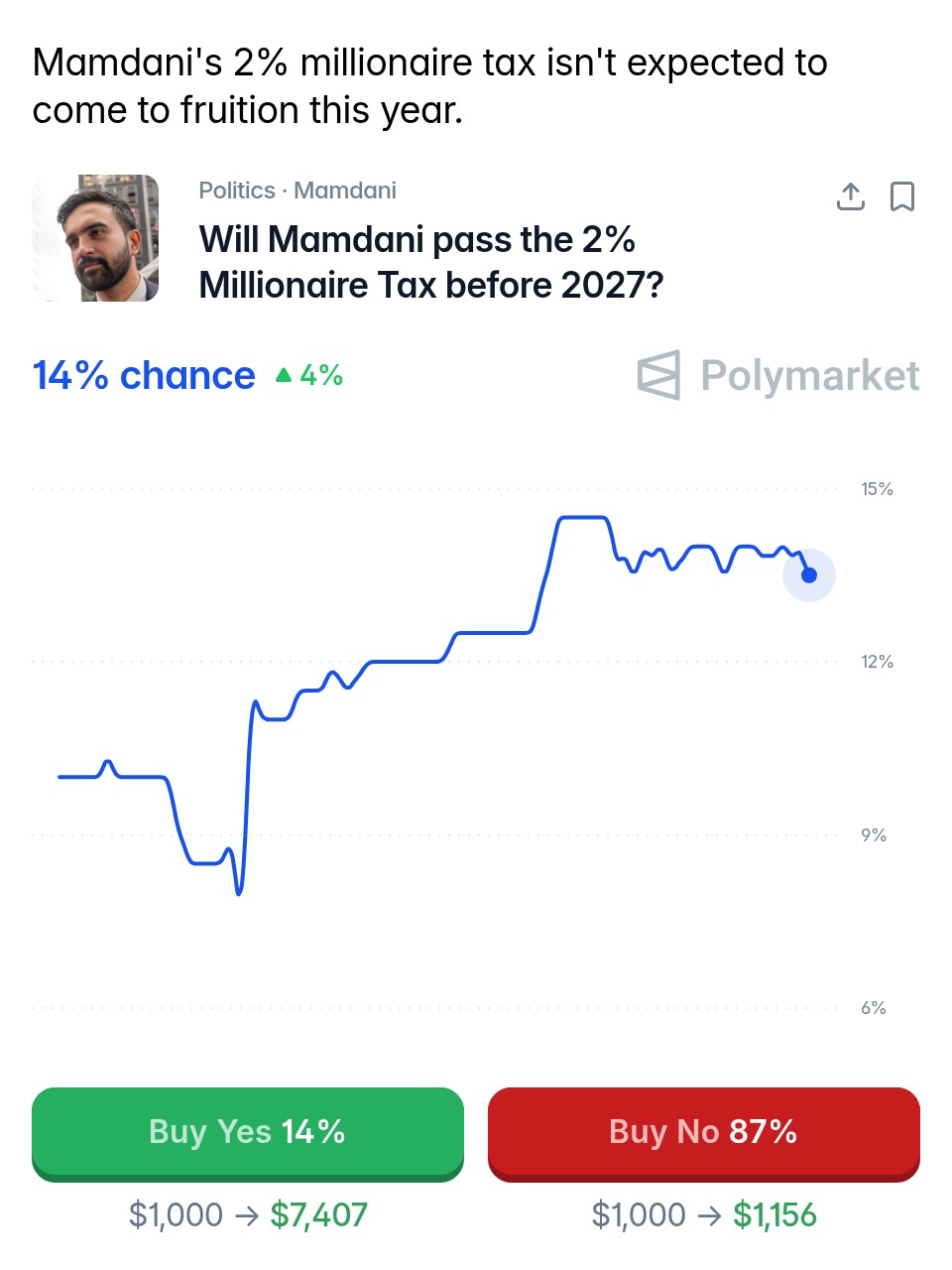The width and height of the screenshot is (952, 1270).
Task: Click the Polymarket logo icon
Action: click(x=658, y=375)
